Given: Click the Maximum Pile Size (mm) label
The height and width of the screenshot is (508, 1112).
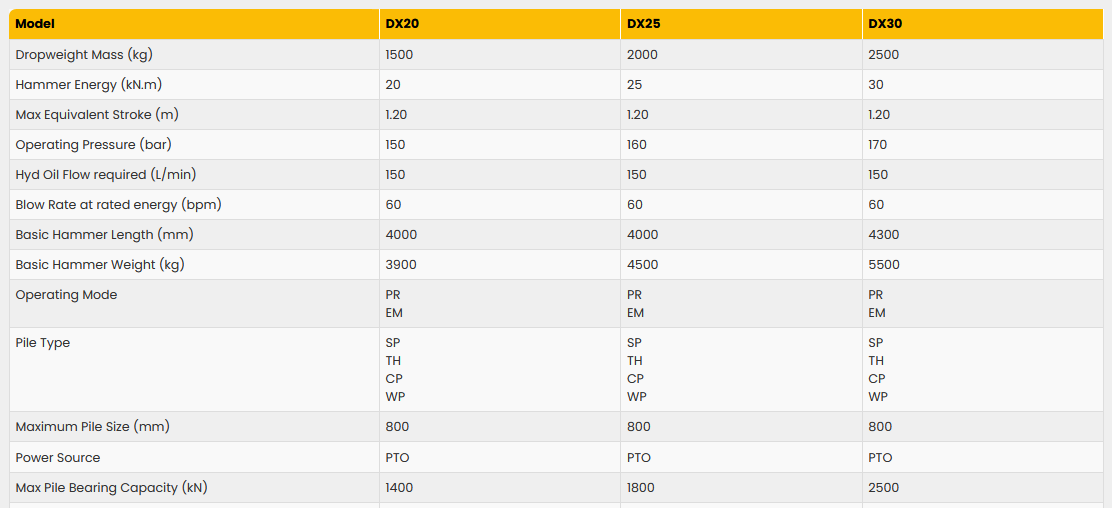Looking at the screenshot, I should pos(93,427).
